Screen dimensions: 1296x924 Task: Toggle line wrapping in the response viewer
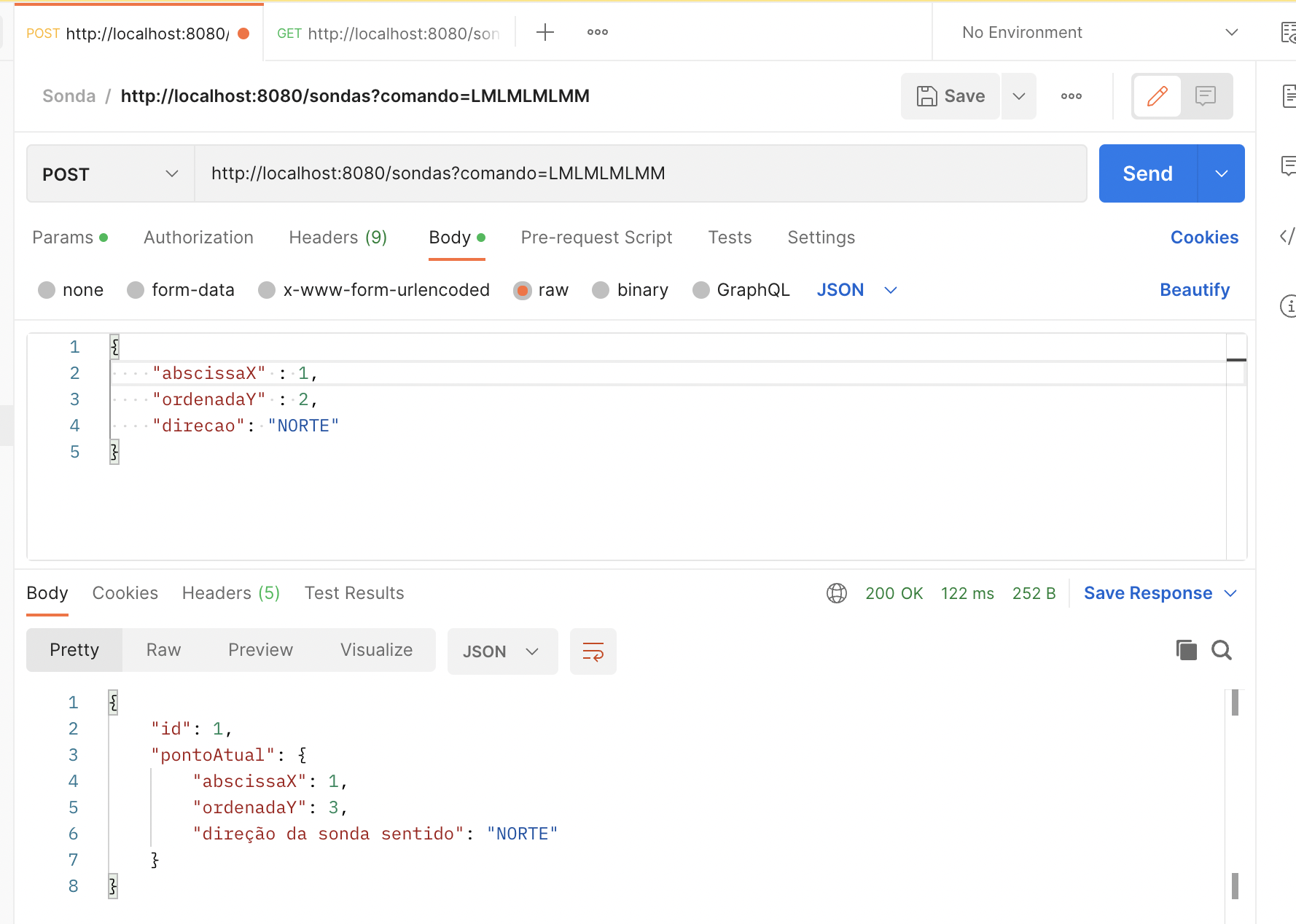tap(593, 651)
